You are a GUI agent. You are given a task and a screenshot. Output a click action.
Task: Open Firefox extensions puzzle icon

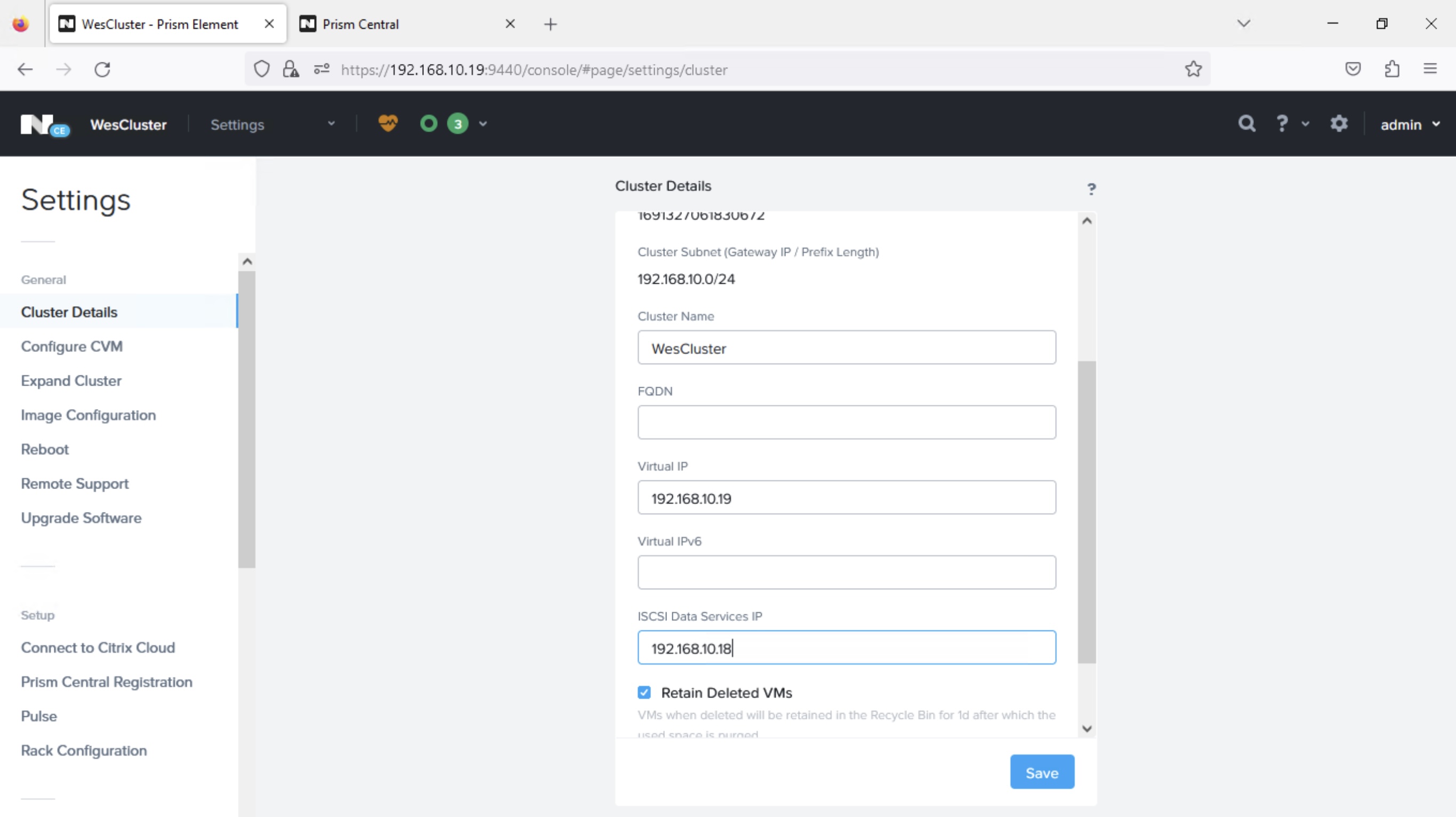point(1392,69)
